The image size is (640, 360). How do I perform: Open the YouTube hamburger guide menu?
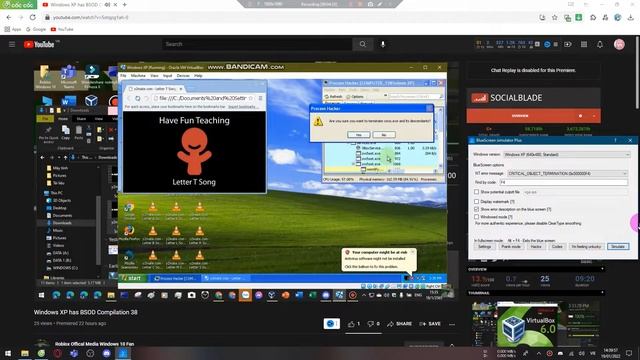(12, 44)
